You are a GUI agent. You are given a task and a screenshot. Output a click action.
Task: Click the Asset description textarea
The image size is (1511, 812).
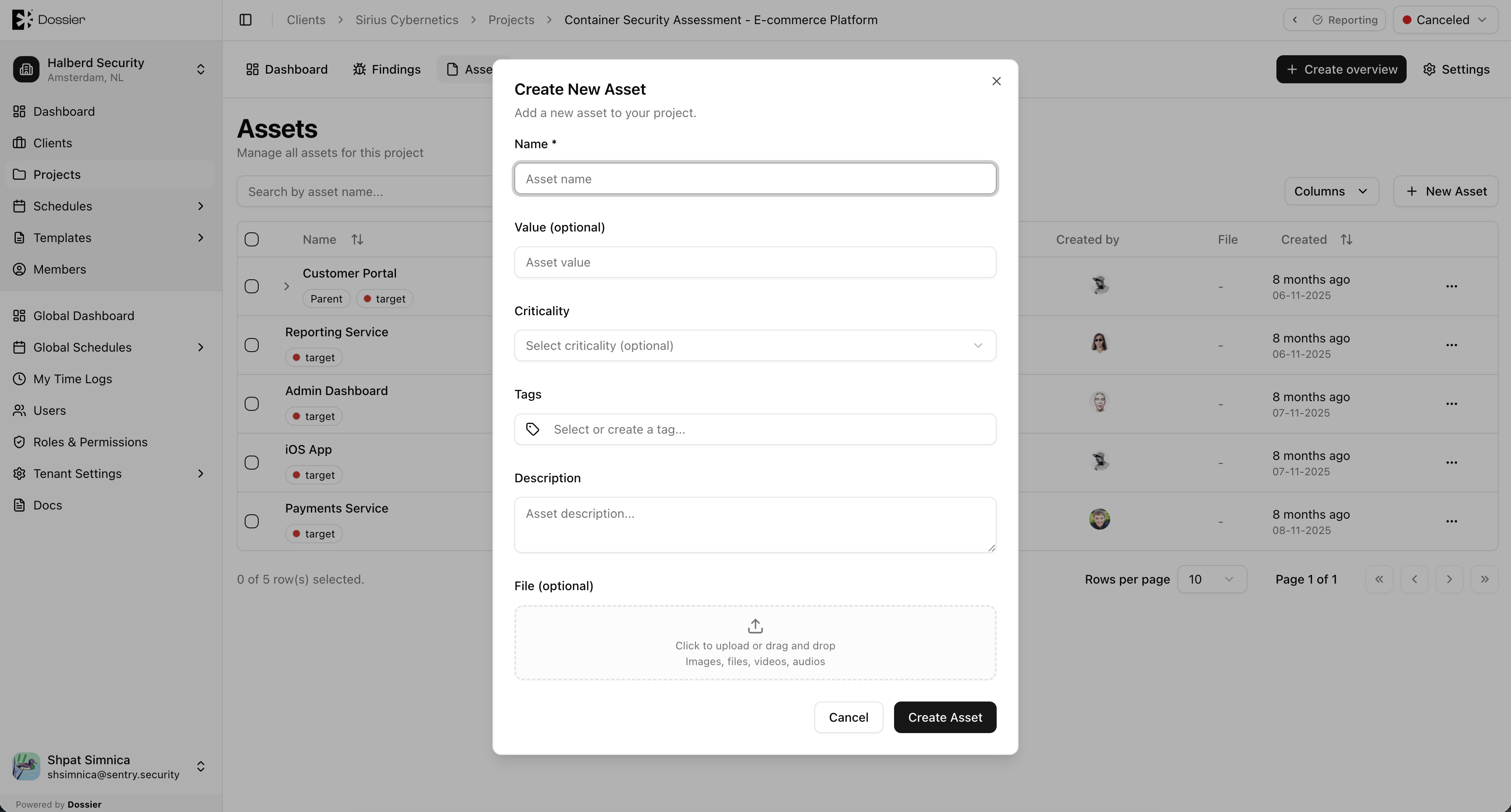point(755,524)
